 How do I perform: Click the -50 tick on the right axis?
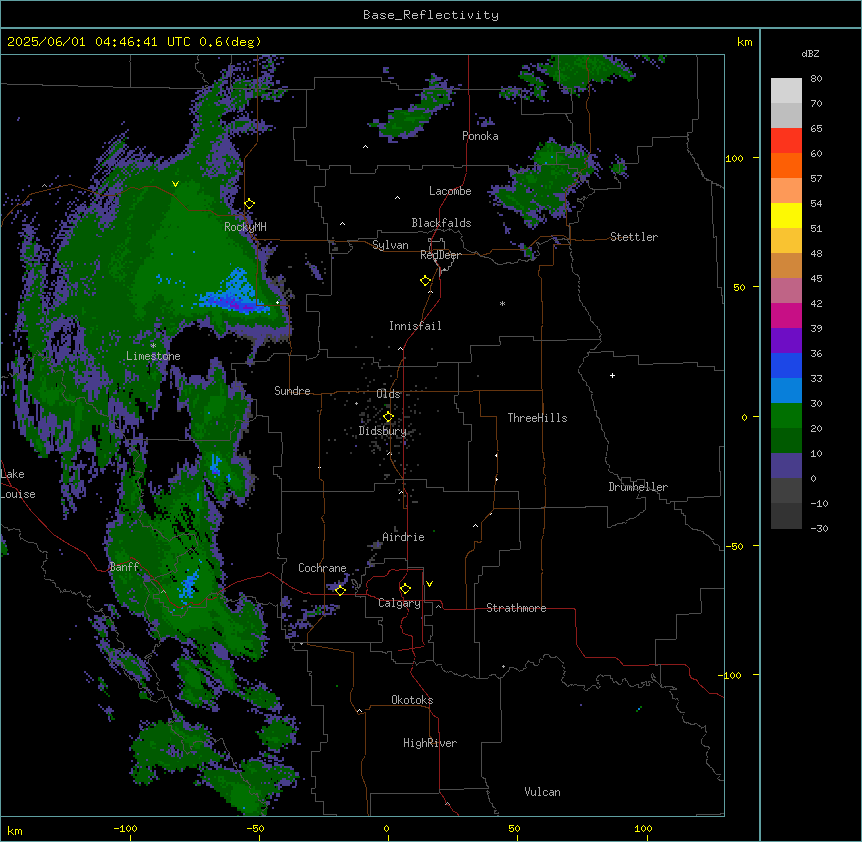pos(734,546)
